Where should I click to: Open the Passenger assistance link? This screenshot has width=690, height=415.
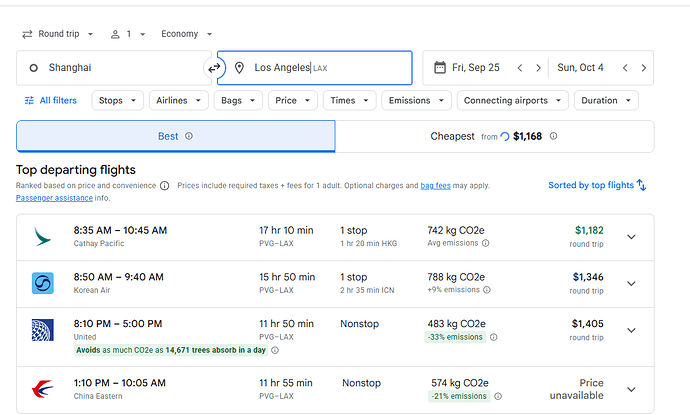54,198
